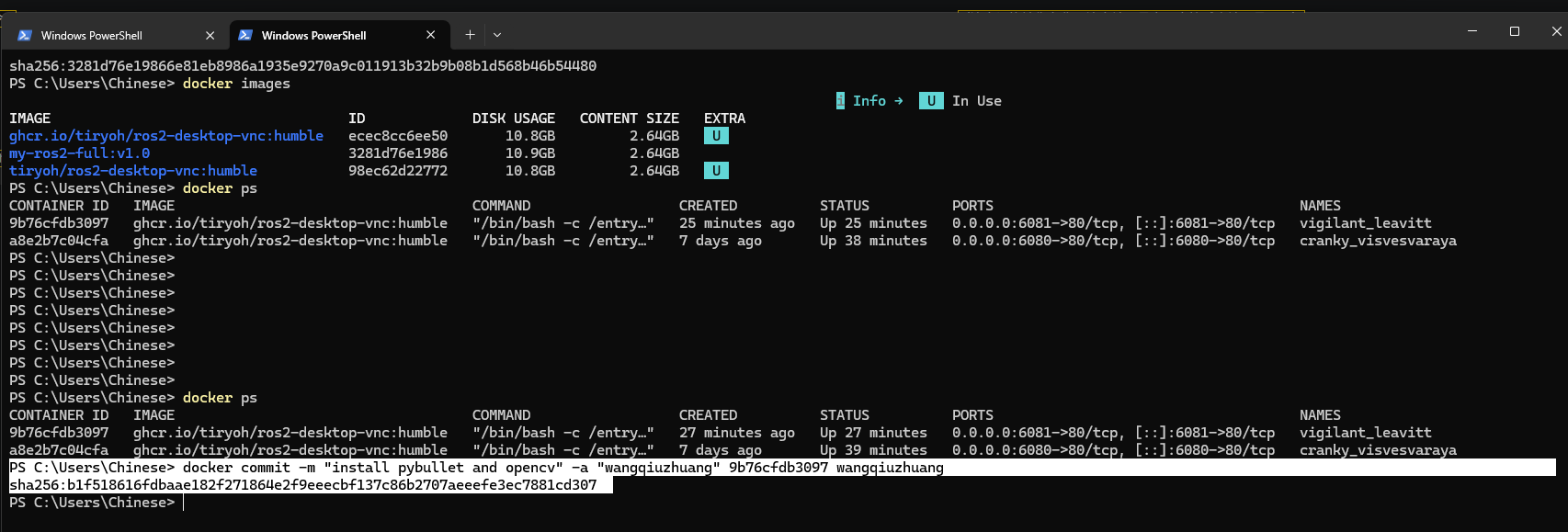The image size is (1568, 532).
Task: Maximize the terminal window
Action: pos(1515,31)
